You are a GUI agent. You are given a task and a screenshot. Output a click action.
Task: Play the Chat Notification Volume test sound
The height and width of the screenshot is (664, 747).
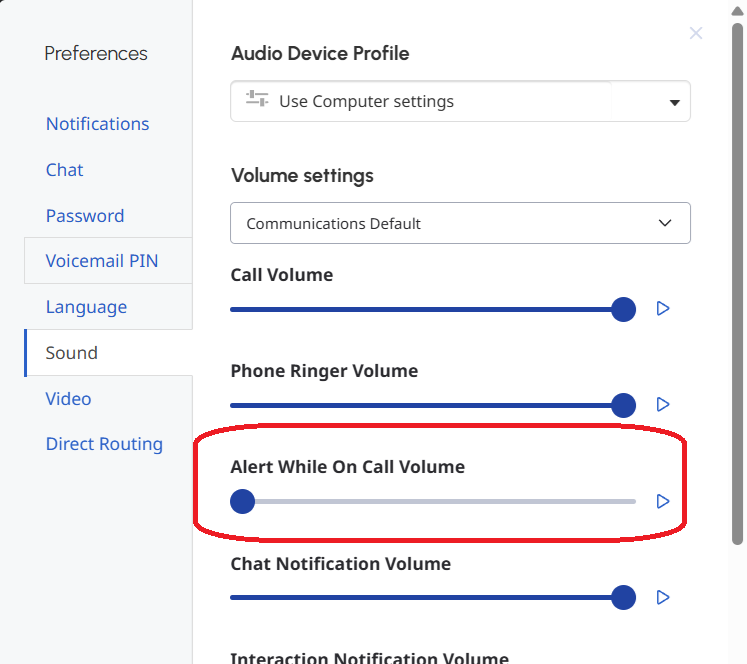coord(662,597)
